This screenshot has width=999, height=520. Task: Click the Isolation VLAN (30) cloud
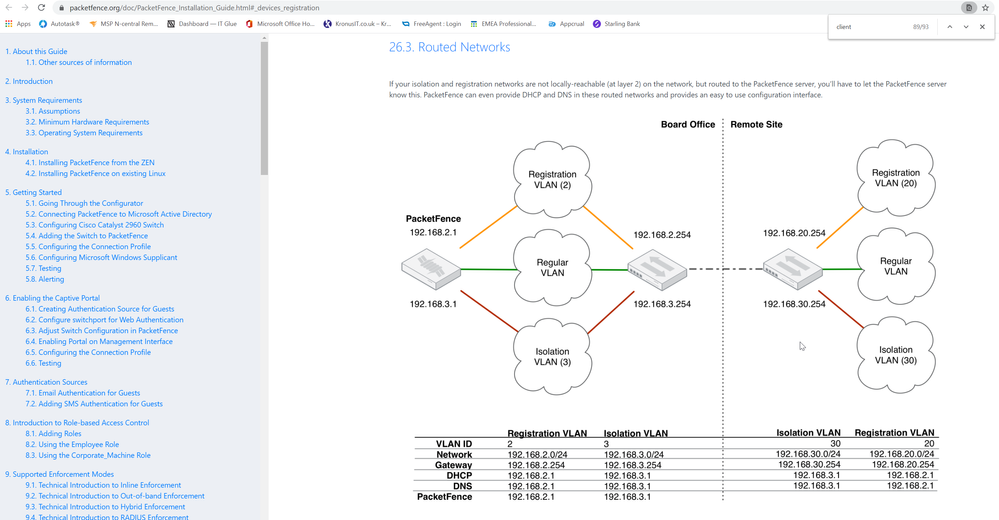coord(896,355)
